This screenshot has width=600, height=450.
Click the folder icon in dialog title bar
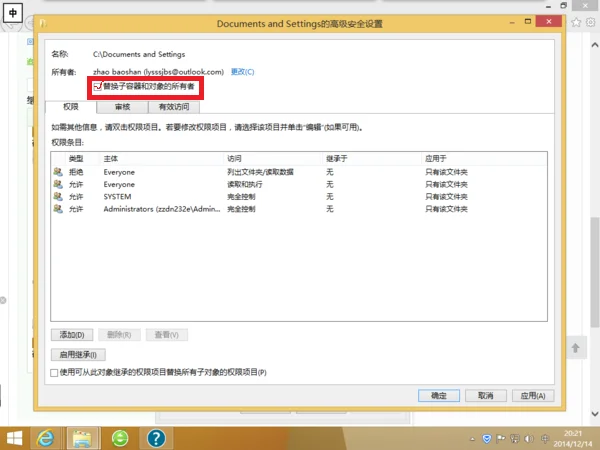[43, 24]
